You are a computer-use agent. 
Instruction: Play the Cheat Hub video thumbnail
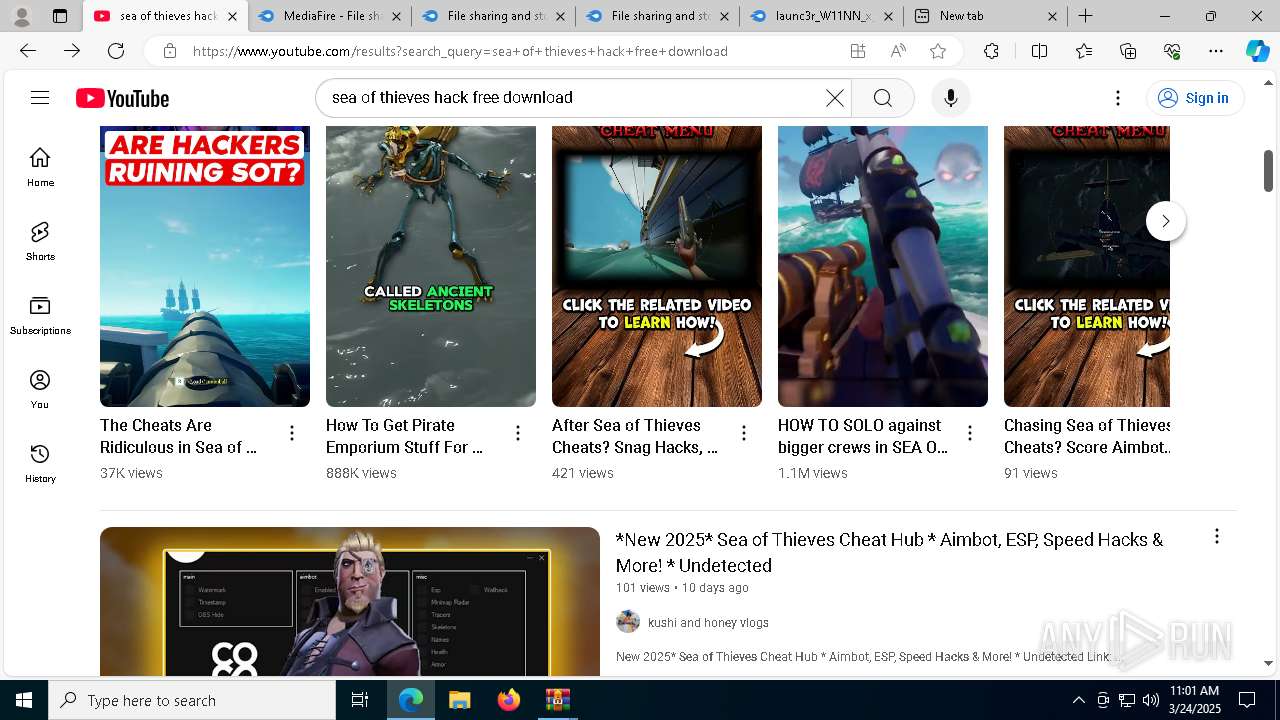click(x=350, y=601)
